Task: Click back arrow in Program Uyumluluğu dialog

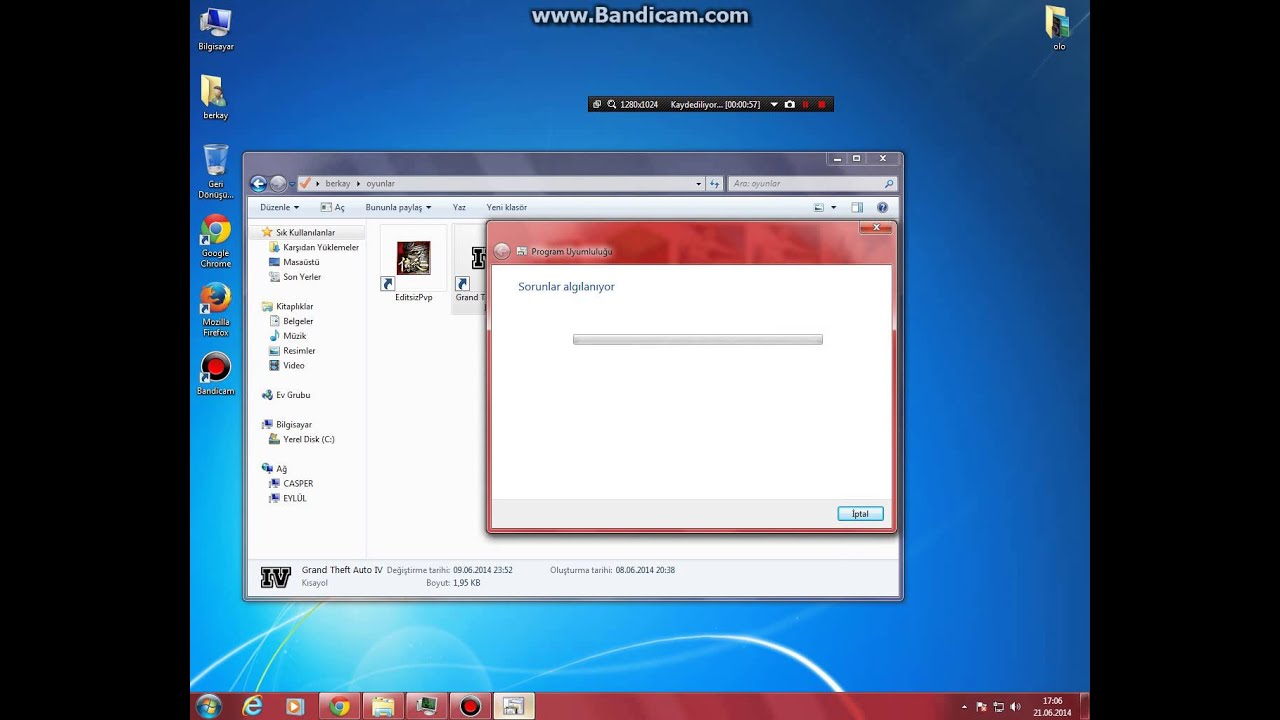Action: [502, 251]
